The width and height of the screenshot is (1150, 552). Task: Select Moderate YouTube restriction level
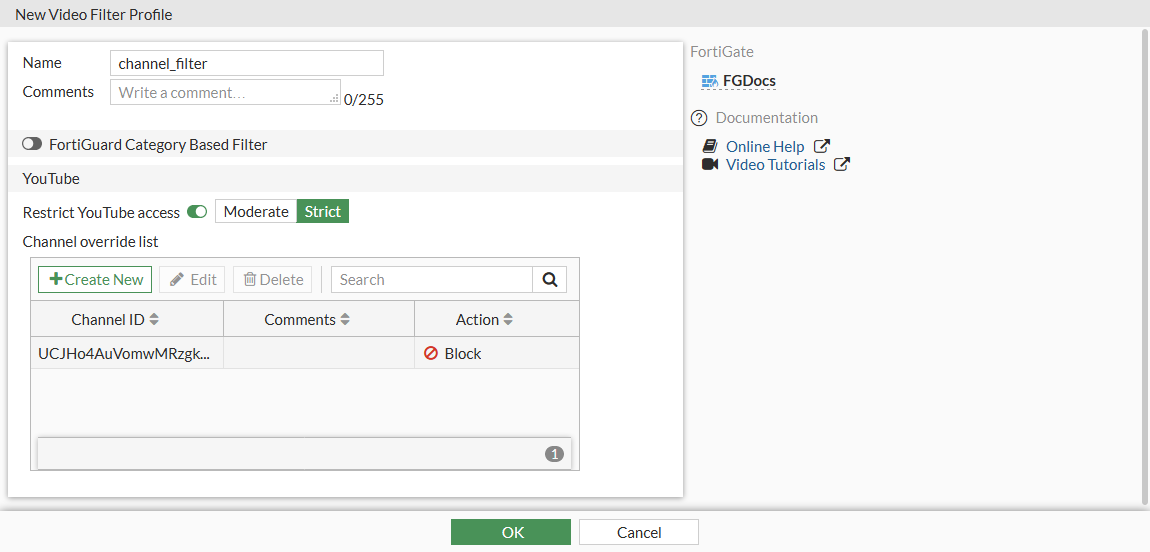[256, 212]
